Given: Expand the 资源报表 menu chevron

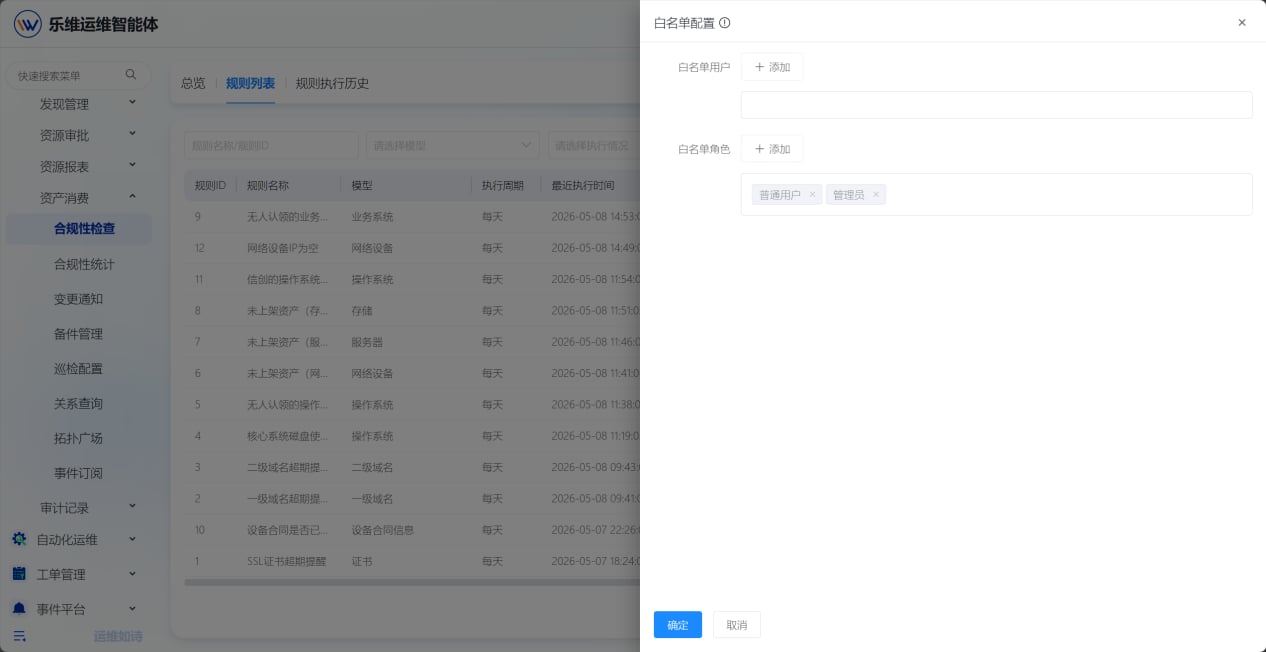Looking at the screenshot, I should click(132, 166).
